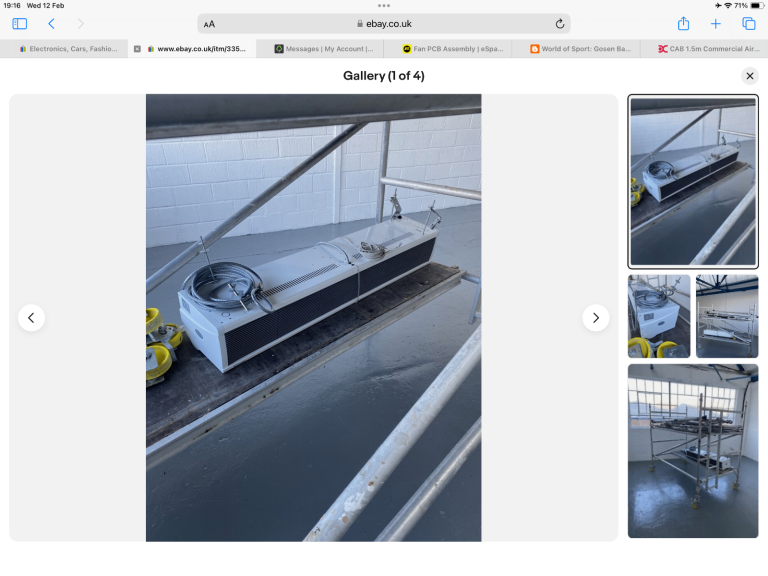Switch to Electronics, Cars, Fashion tab

pyautogui.click(x=68, y=48)
